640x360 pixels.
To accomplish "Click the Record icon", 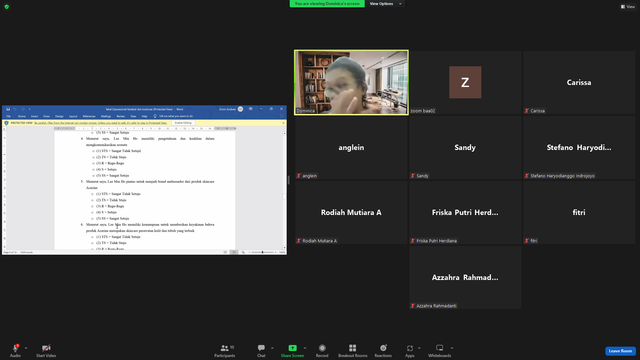I will (322, 348).
